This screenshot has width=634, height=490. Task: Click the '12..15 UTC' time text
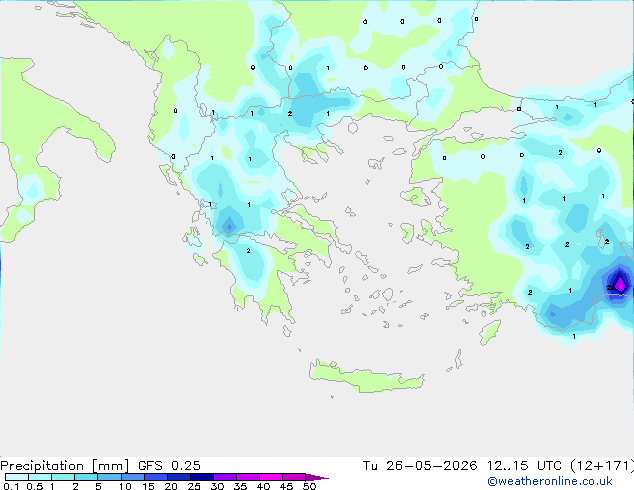[x=524, y=466]
